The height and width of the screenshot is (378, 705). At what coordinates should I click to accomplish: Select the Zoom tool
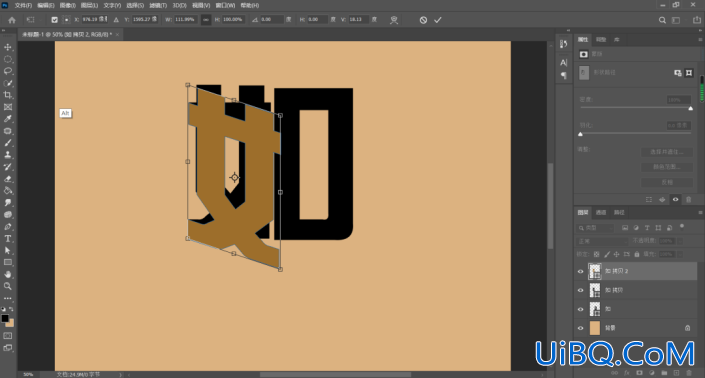(x=8, y=286)
